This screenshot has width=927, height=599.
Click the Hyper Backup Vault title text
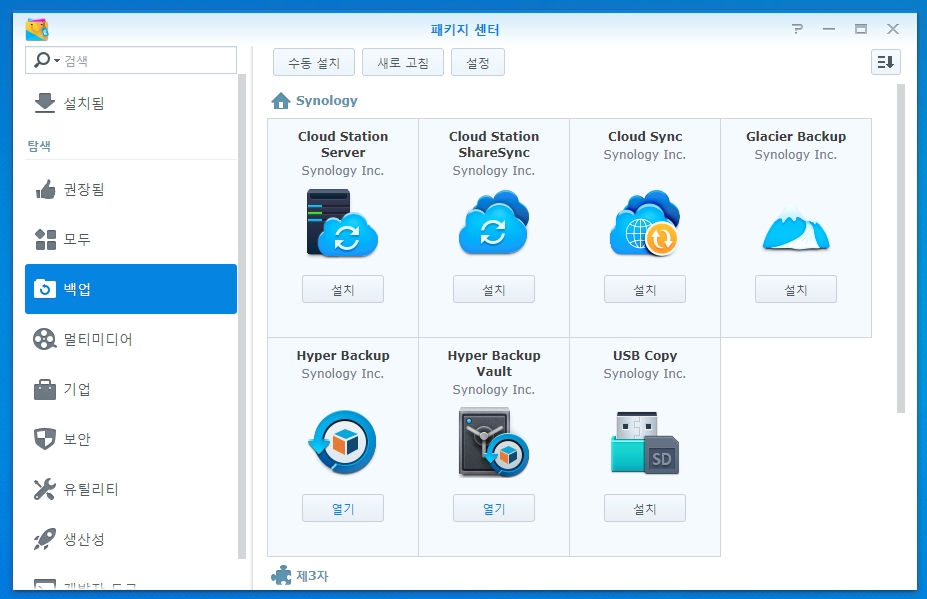(494, 364)
